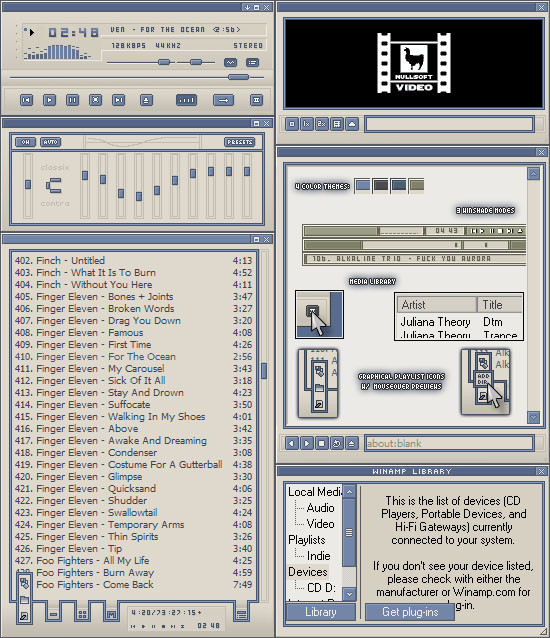Select Video in the library tree
This screenshot has height=638, width=550.
tap(321, 524)
